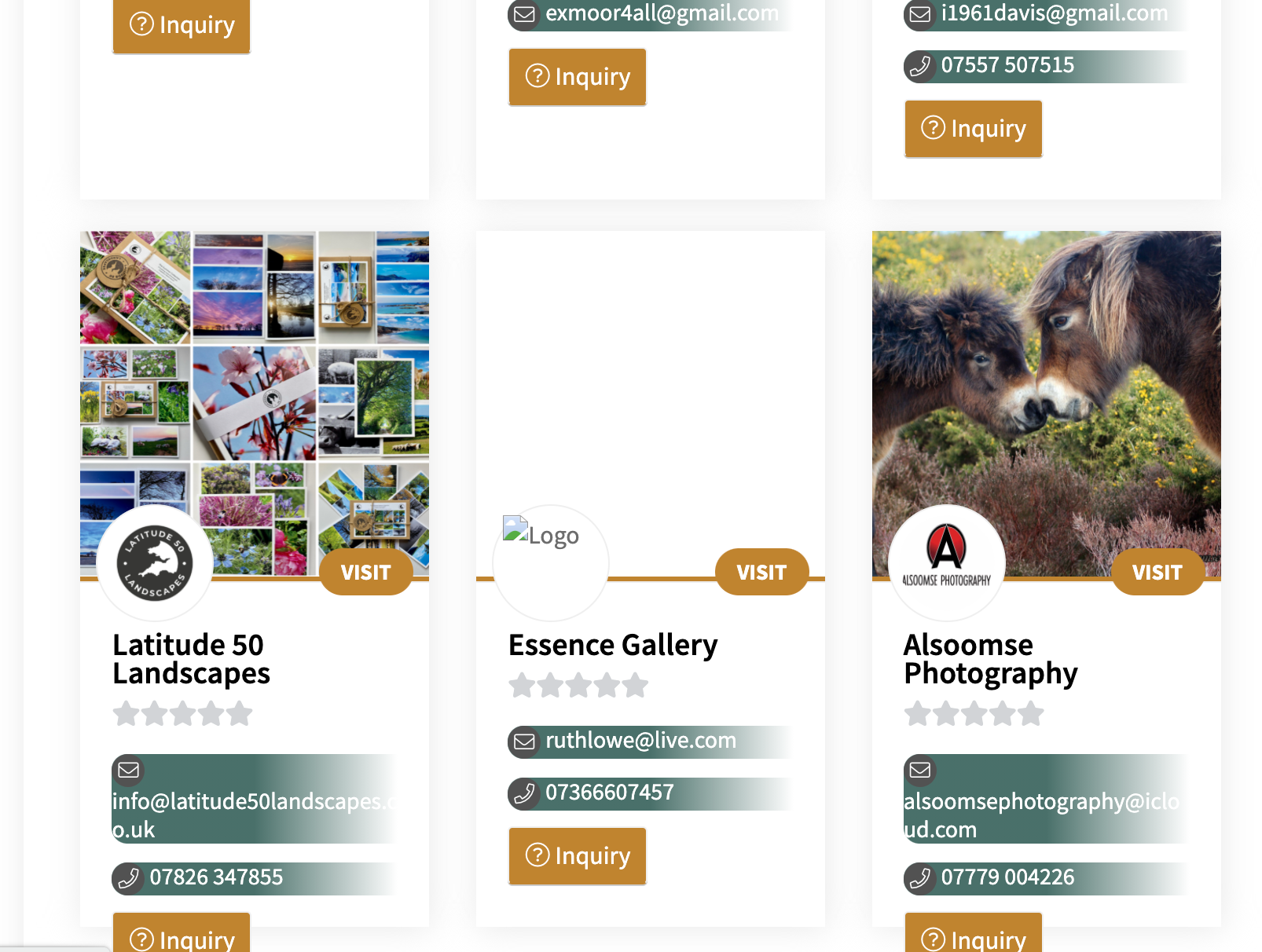Screen dimensions: 1262x952
Task: Open VISIT for Alsoomse Photography
Action: [x=1157, y=572]
